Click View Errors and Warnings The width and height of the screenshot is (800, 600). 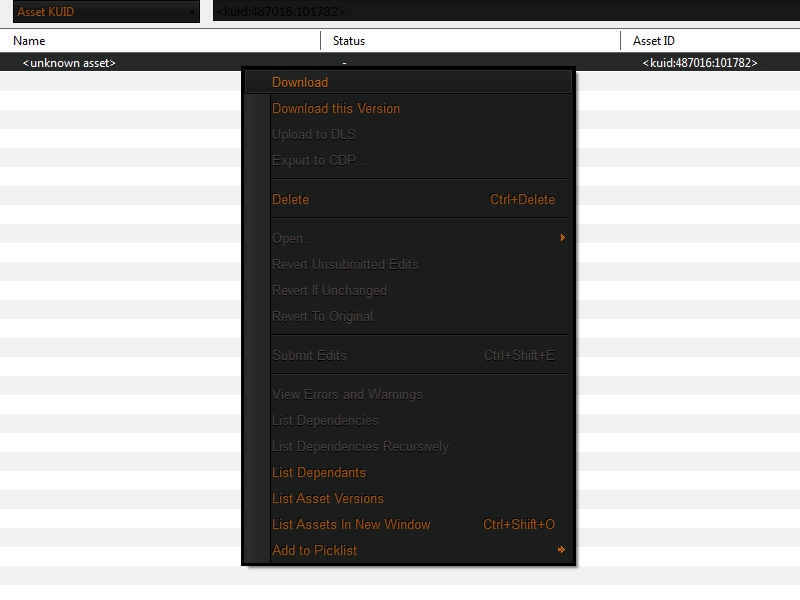pos(347,395)
